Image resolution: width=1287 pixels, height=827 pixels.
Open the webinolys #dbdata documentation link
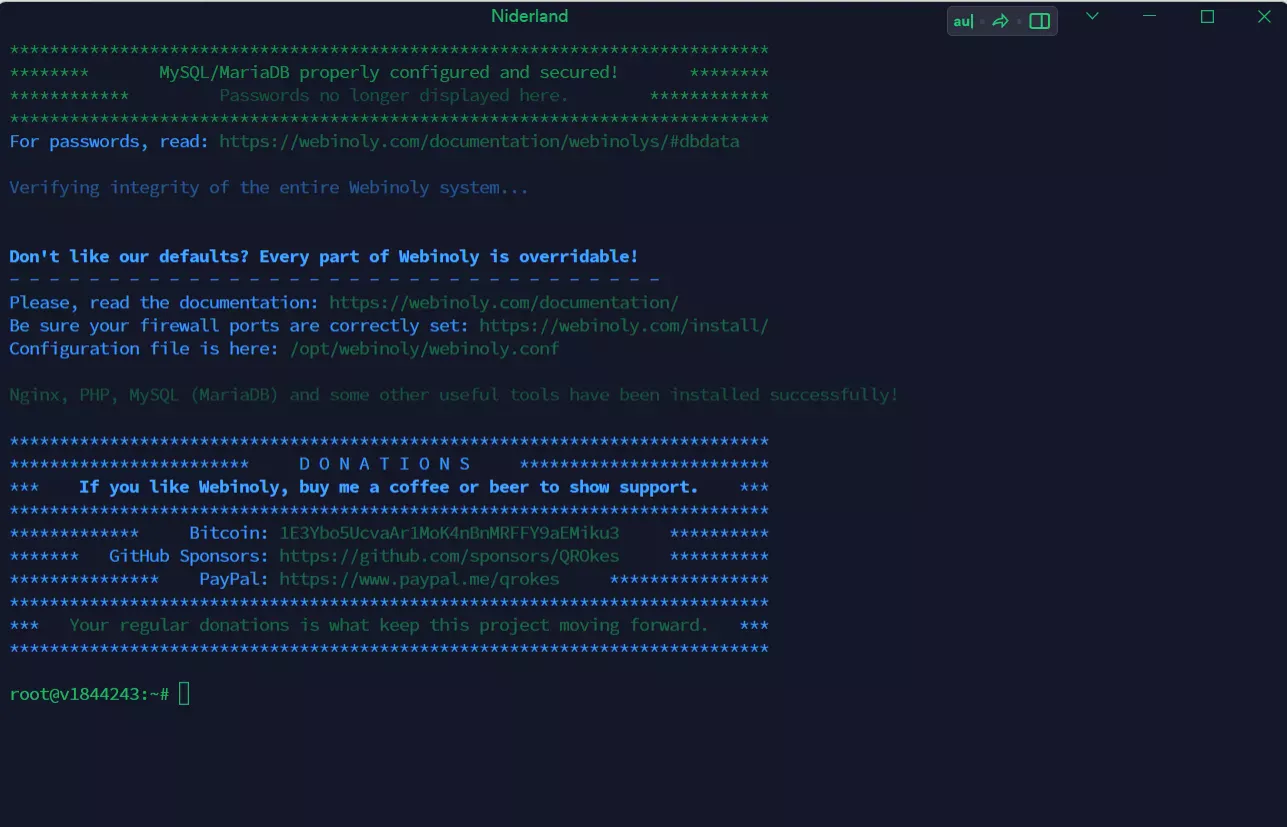[479, 141]
